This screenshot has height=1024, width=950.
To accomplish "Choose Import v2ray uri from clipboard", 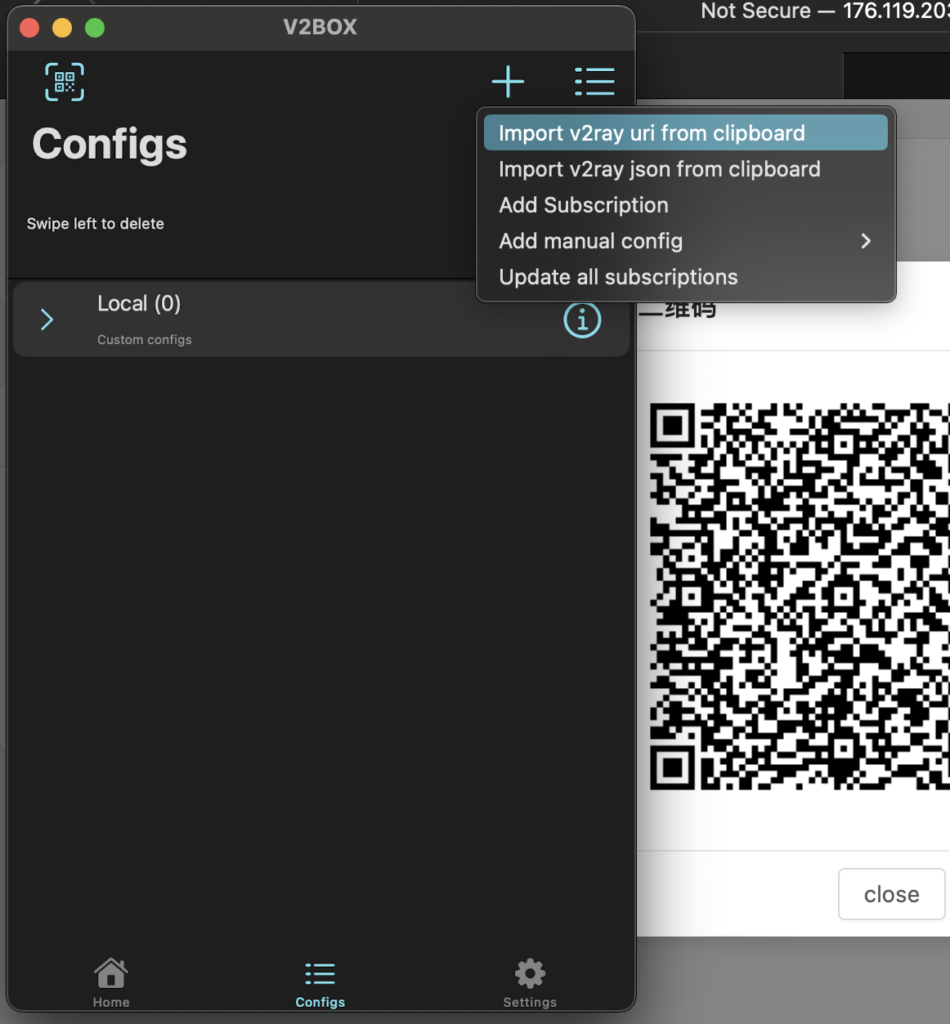I will pyautogui.click(x=686, y=133).
